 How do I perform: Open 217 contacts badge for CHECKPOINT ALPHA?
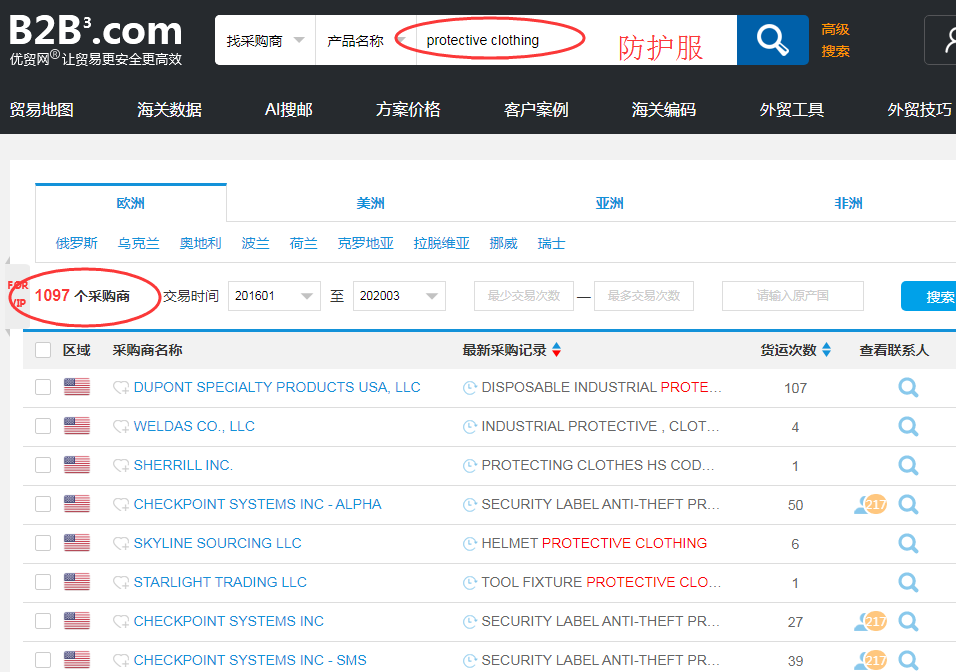click(x=871, y=504)
